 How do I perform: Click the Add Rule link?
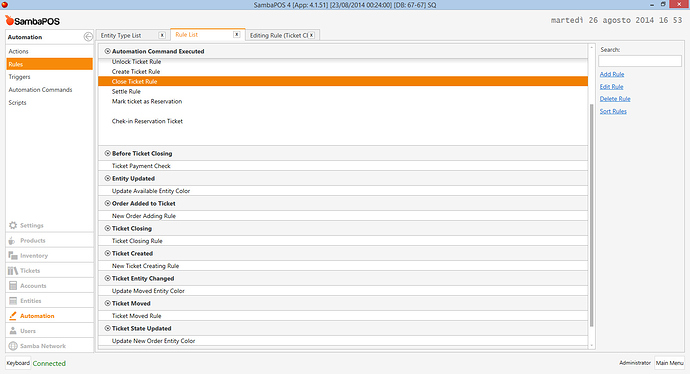(612, 74)
